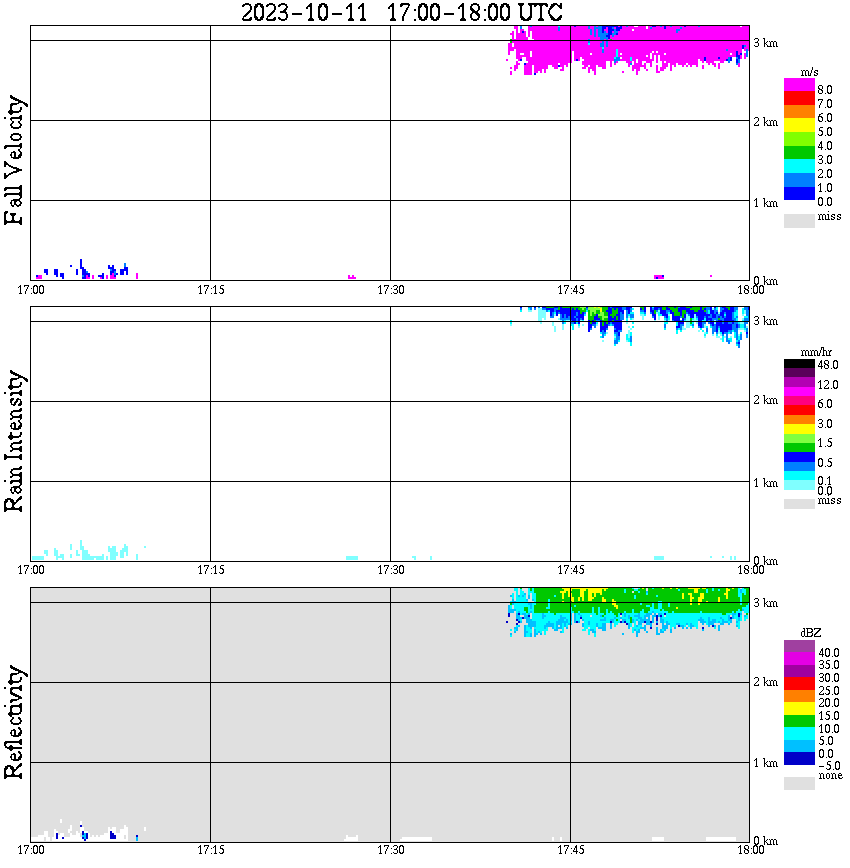Click the 0.1 value label in the mm/hr legend
The height and width of the screenshot is (868, 850).
pos(825,480)
